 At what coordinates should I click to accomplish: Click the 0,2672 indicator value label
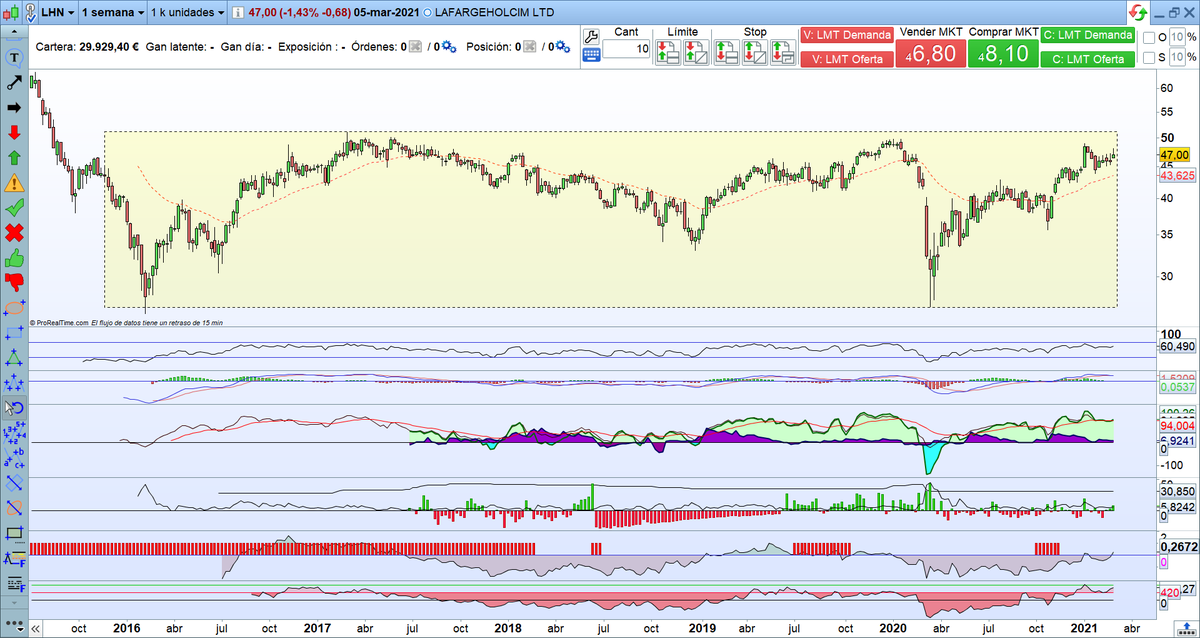coord(1176,547)
